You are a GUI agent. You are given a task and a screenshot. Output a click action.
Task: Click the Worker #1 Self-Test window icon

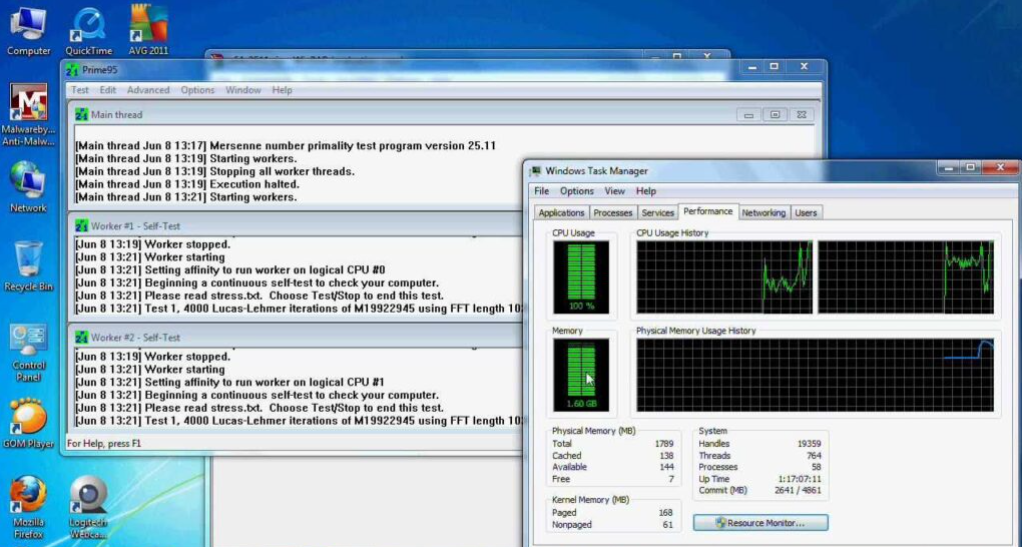81,226
